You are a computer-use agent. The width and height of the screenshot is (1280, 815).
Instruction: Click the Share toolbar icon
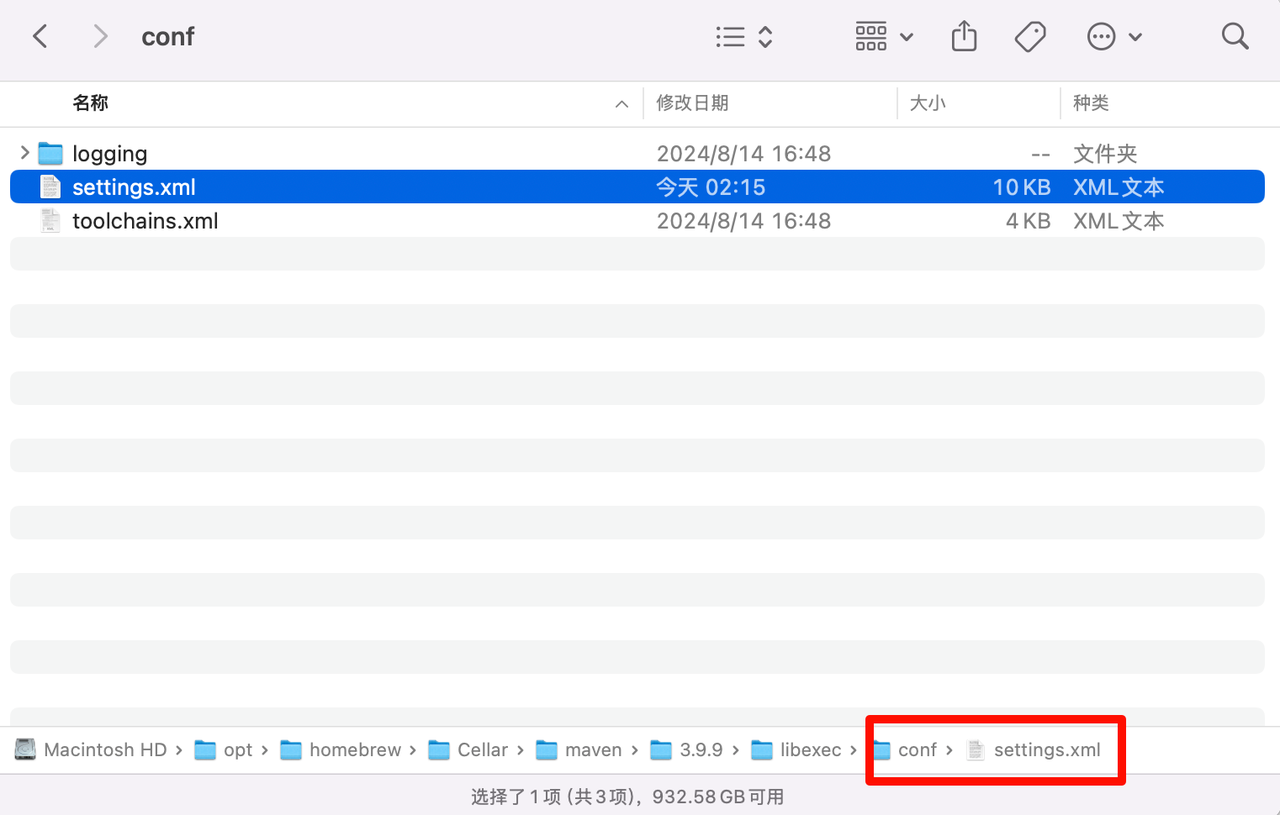pyautogui.click(x=964, y=37)
